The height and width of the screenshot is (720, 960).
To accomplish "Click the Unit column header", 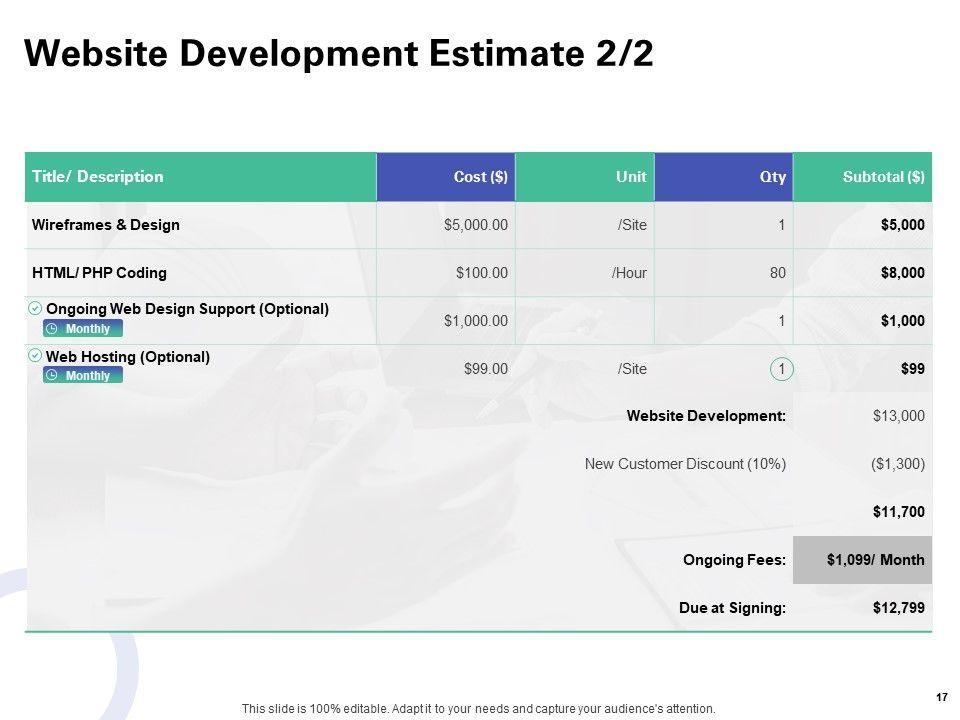I will tap(585, 177).
